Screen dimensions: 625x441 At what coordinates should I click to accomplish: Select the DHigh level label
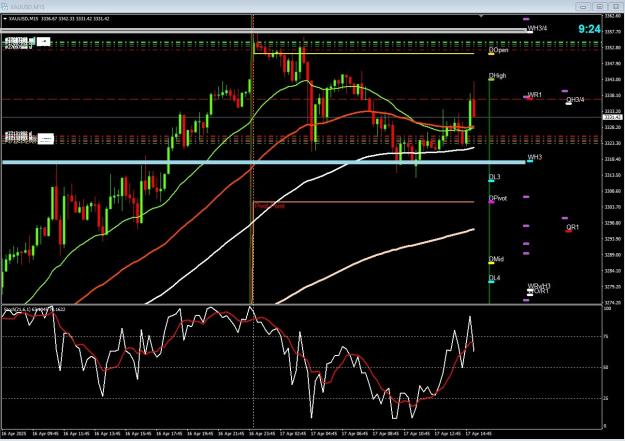click(x=497, y=75)
